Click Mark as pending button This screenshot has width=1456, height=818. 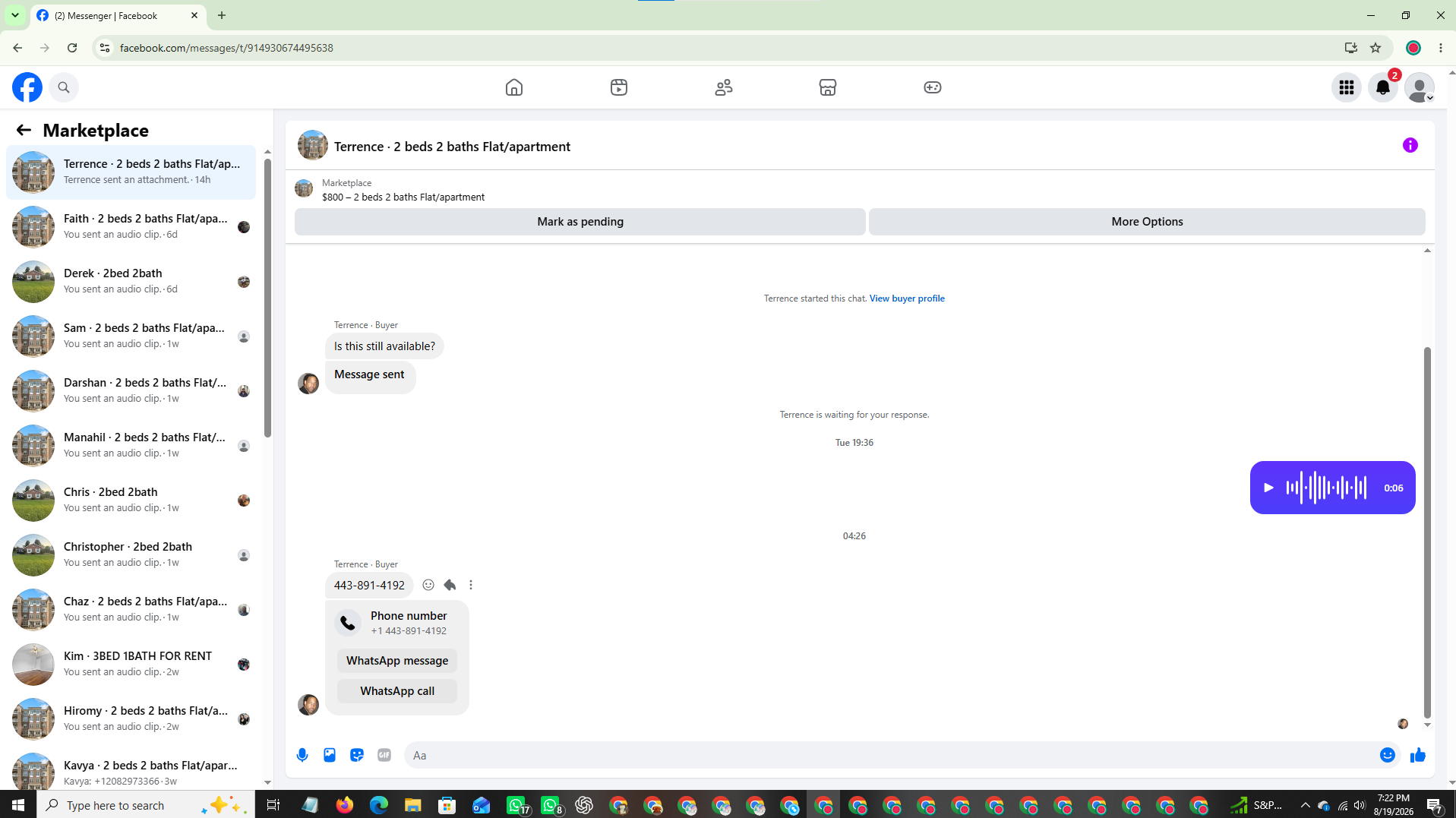click(580, 222)
